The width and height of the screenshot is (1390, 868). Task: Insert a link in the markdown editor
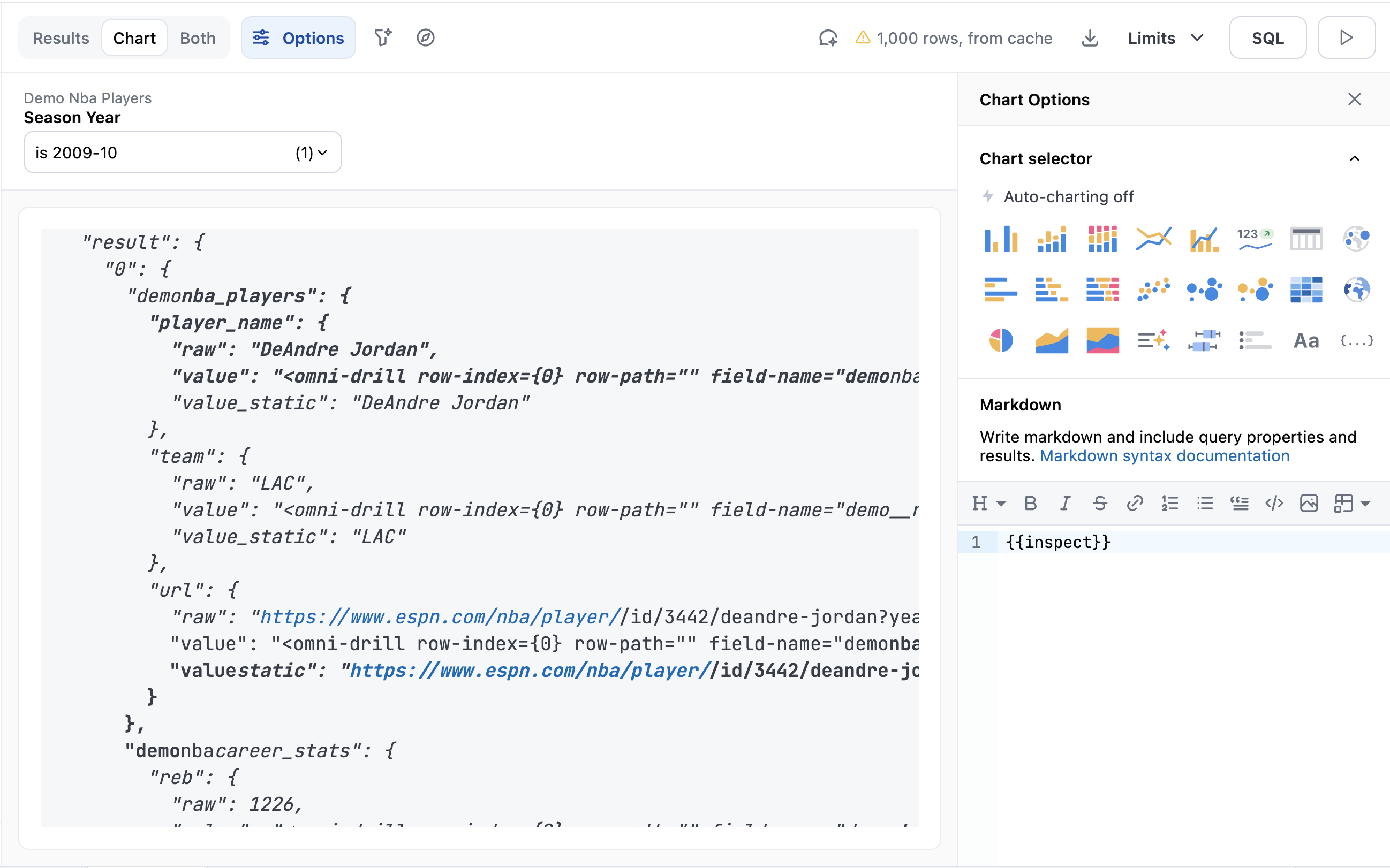1135,504
